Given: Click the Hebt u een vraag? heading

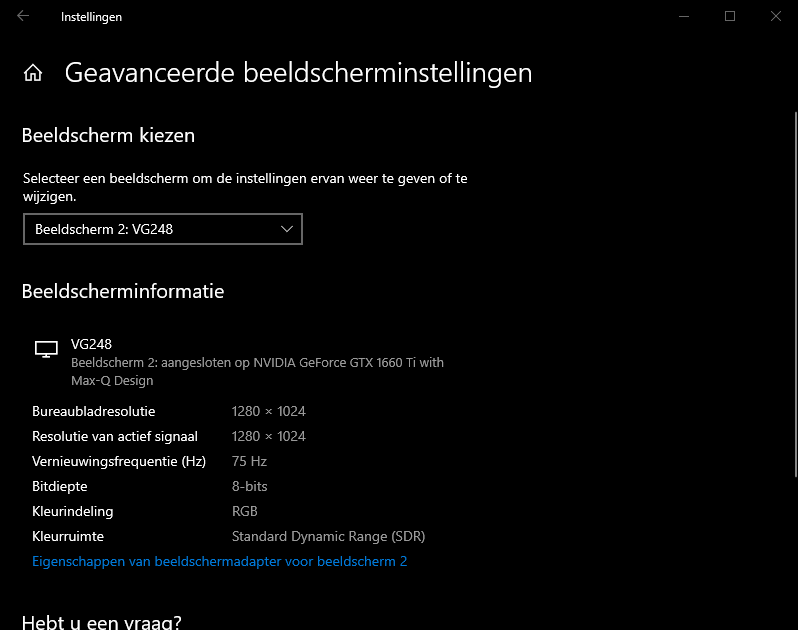Looking at the screenshot, I should (x=102, y=622).
